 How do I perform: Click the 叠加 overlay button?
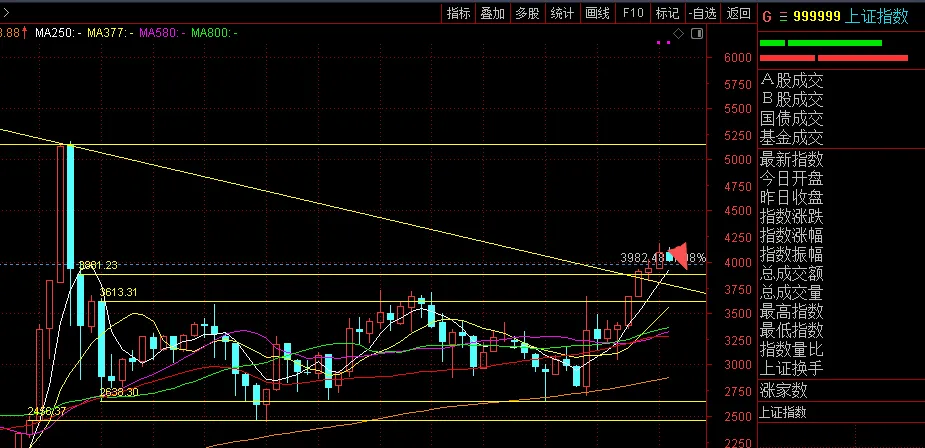pos(493,13)
